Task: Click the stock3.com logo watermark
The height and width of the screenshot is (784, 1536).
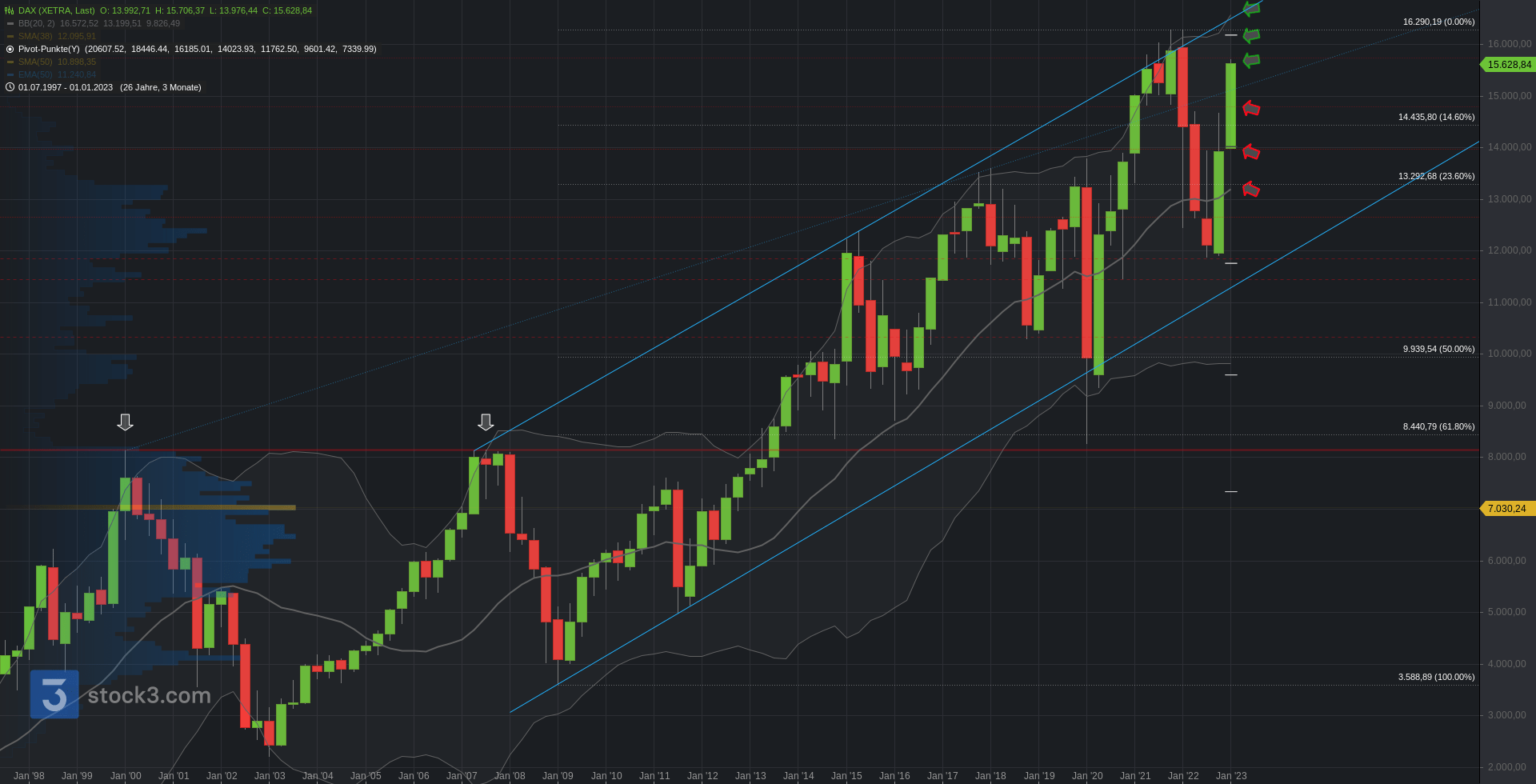Action: (121, 694)
